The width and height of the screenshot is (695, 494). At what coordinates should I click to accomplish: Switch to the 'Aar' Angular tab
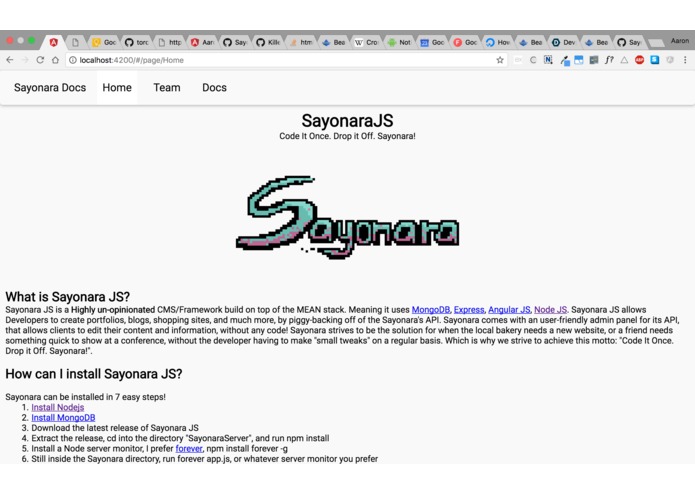point(203,42)
